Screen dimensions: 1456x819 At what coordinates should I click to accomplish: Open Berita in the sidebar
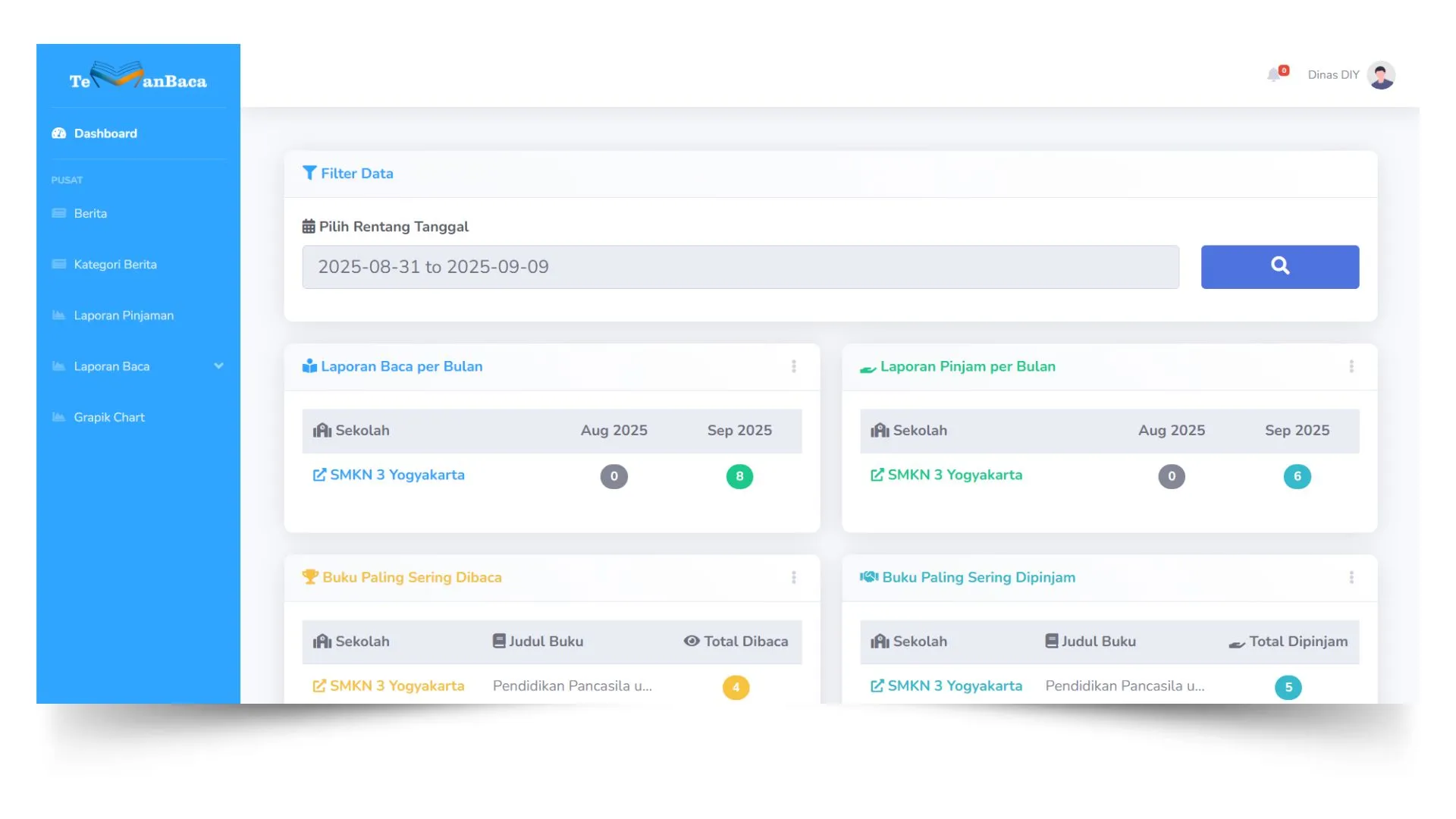[90, 214]
